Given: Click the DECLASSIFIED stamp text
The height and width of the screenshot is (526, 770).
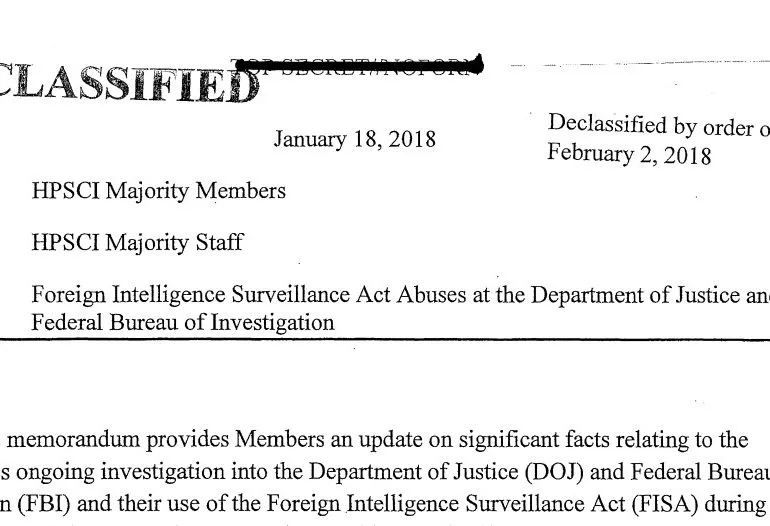Looking at the screenshot, I should [x=129, y=83].
